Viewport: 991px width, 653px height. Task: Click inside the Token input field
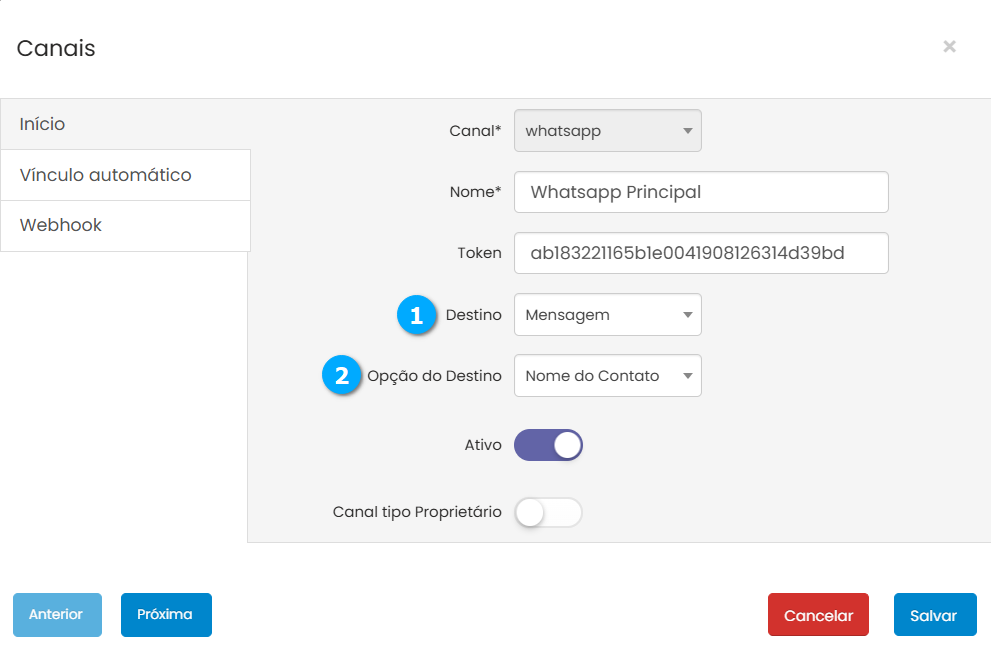click(700, 253)
